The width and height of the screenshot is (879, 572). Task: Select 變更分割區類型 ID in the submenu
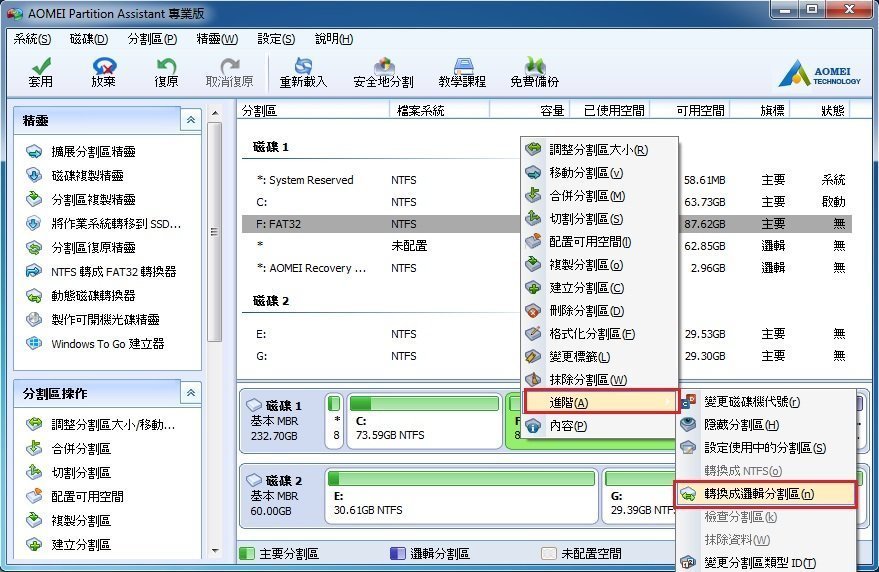point(766,562)
